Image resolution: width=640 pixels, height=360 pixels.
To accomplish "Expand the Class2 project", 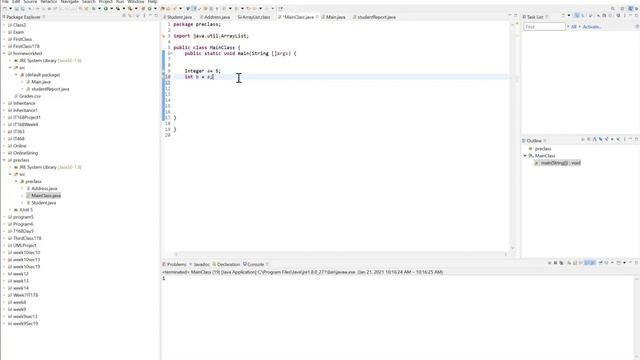I will [4, 25].
